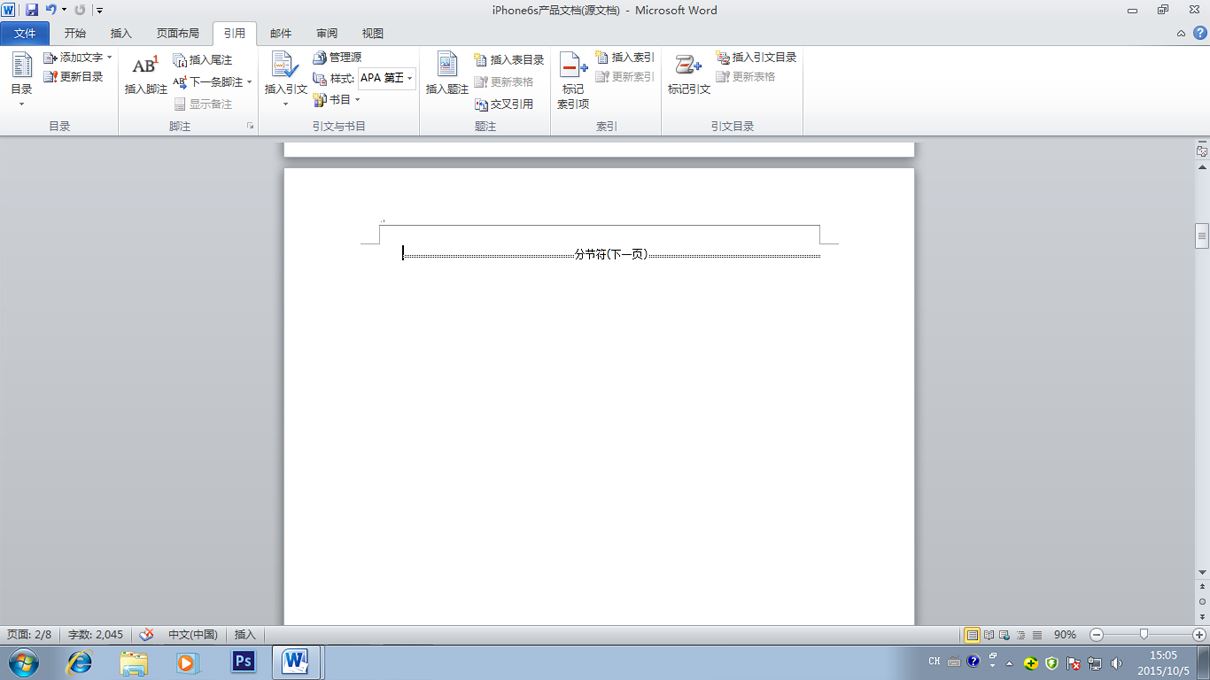Open the 目录 table of contents button
The image size is (1210, 680).
point(21,80)
